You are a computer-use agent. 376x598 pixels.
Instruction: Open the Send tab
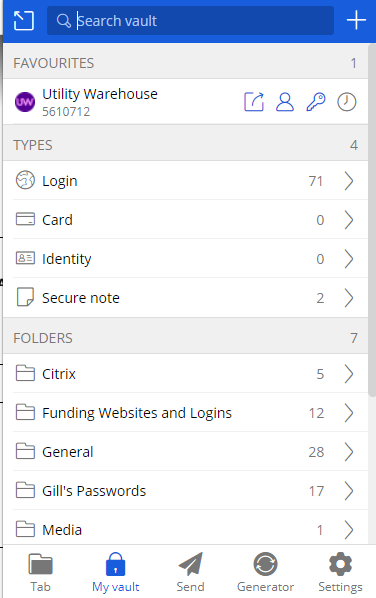190,572
